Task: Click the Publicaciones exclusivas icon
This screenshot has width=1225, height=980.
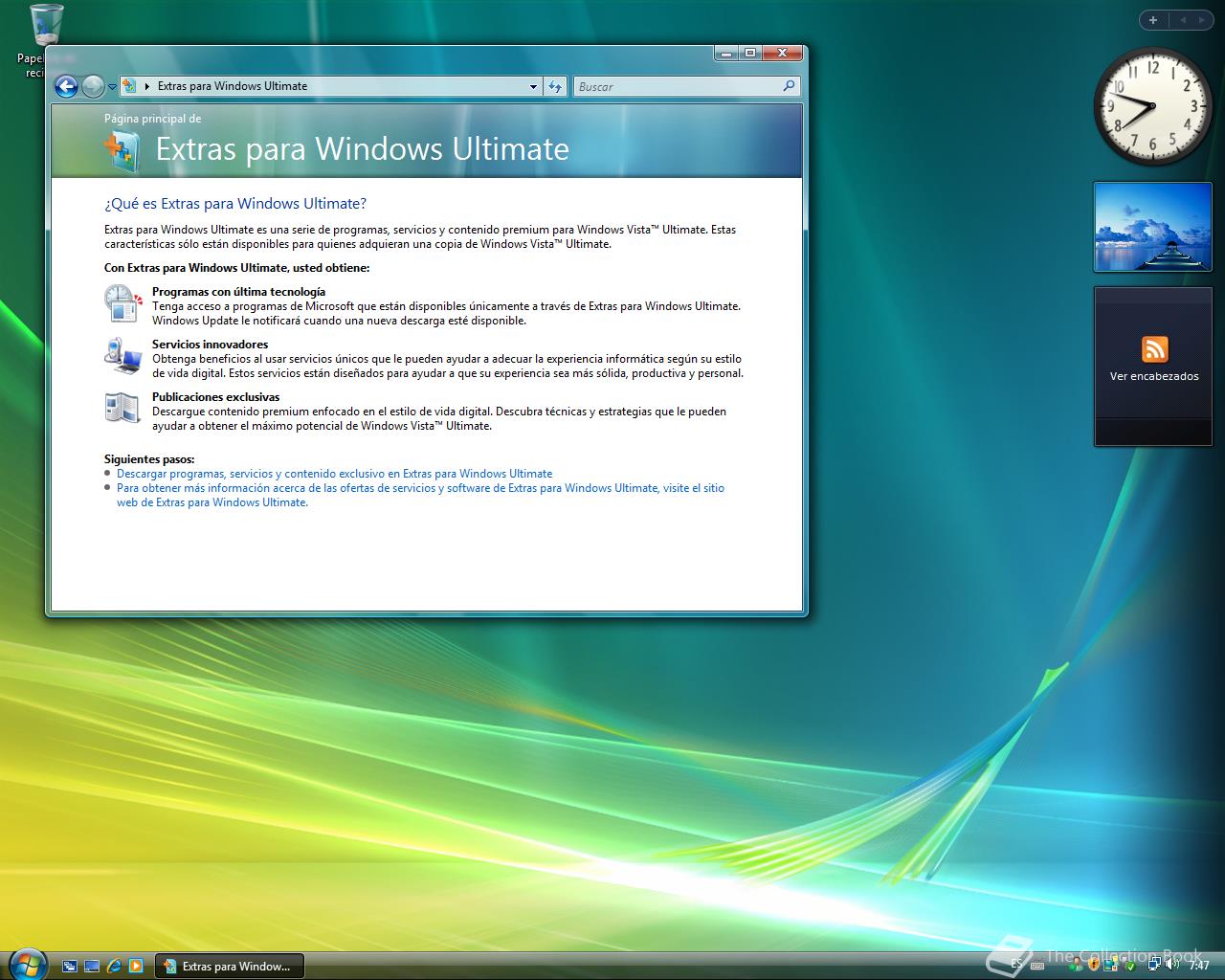Action: click(x=122, y=408)
